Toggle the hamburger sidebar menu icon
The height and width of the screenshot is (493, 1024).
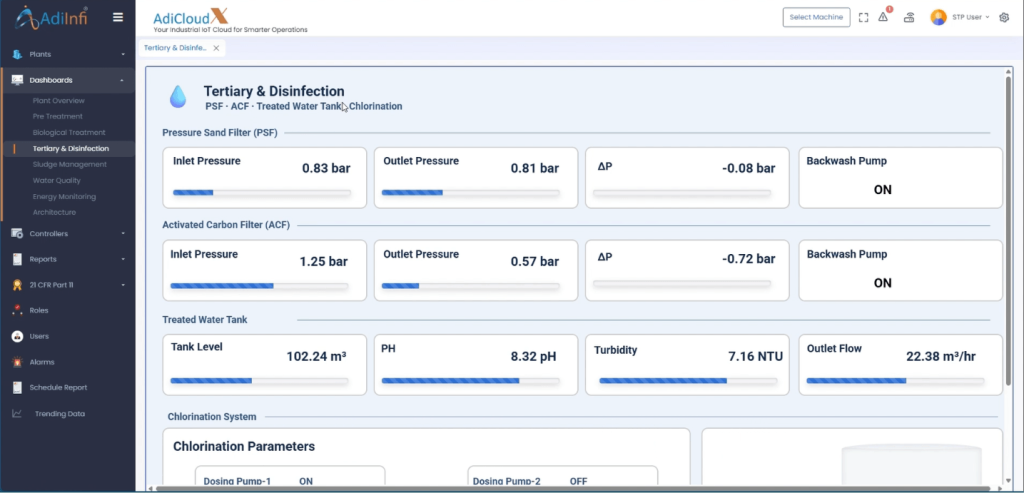click(118, 18)
